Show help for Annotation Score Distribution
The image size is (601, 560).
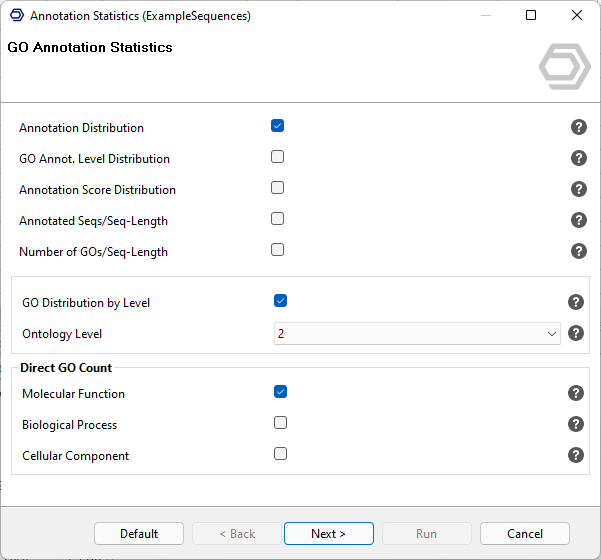click(x=578, y=189)
